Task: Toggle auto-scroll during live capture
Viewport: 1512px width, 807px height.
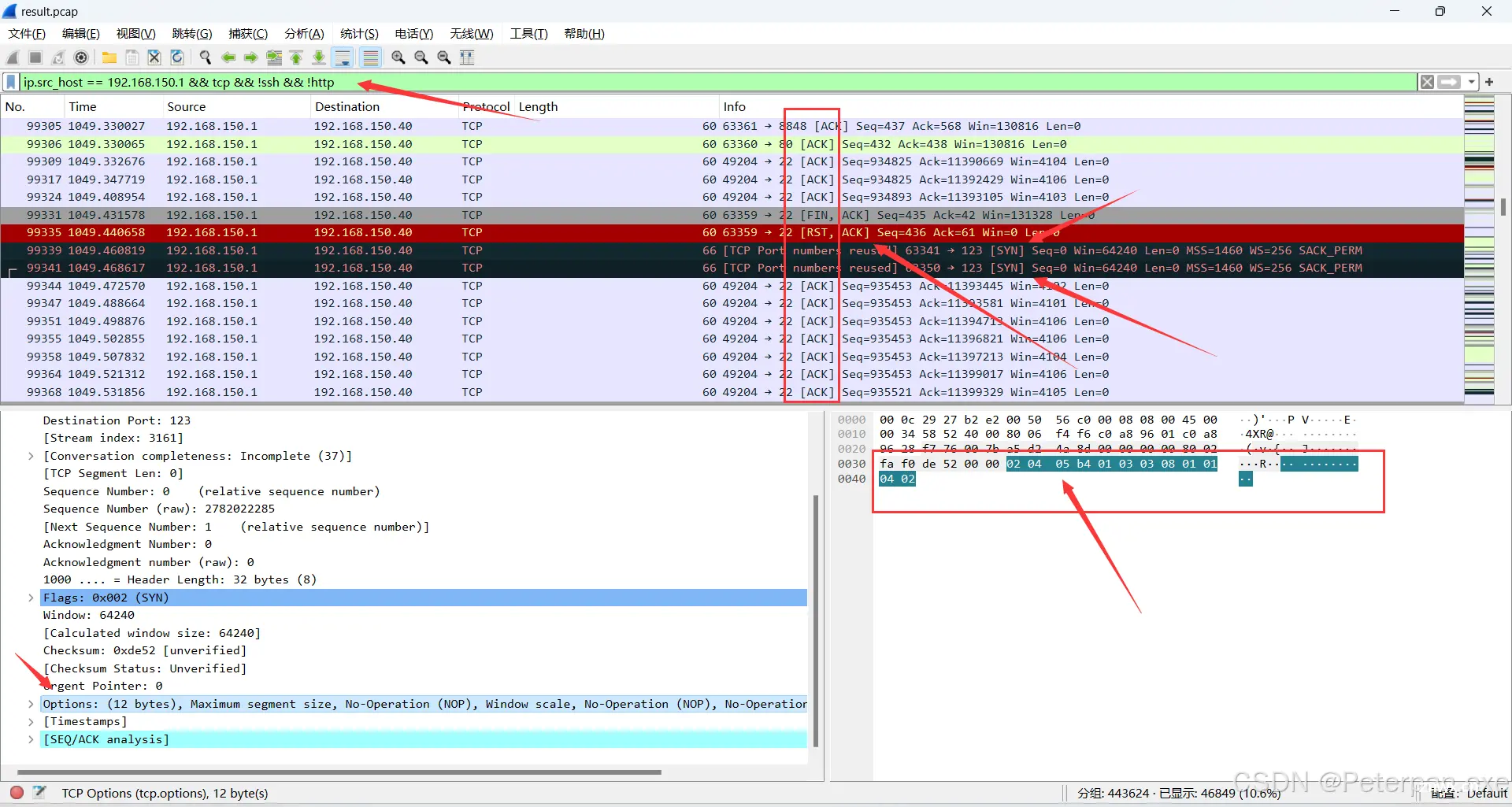Action: (343, 57)
